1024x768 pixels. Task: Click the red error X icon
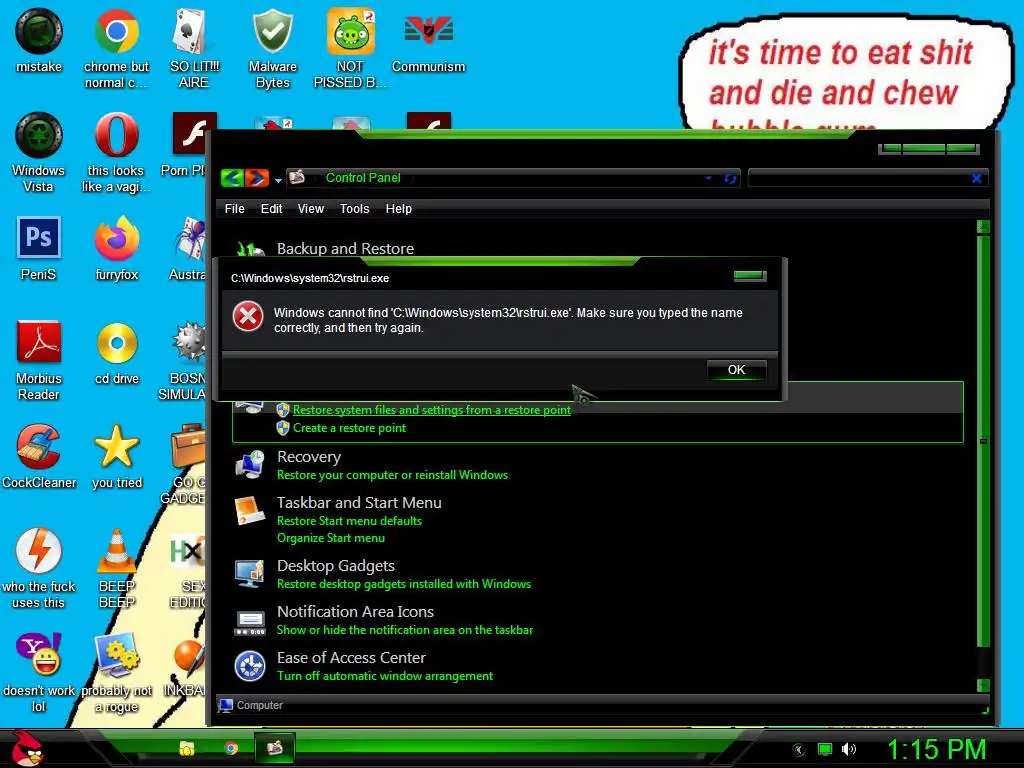click(x=248, y=317)
